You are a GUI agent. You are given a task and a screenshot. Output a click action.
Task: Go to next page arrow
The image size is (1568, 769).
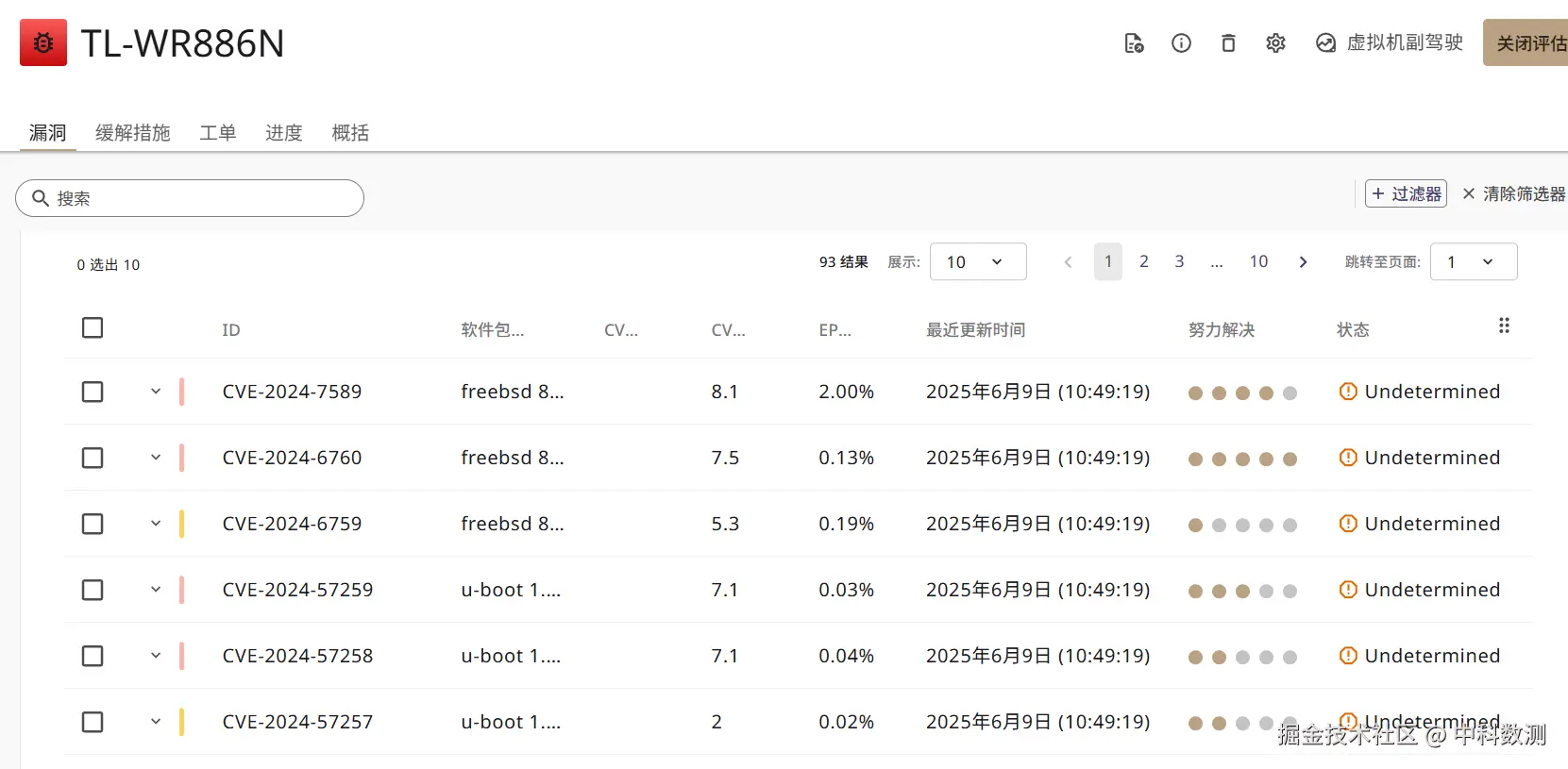(x=1303, y=261)
